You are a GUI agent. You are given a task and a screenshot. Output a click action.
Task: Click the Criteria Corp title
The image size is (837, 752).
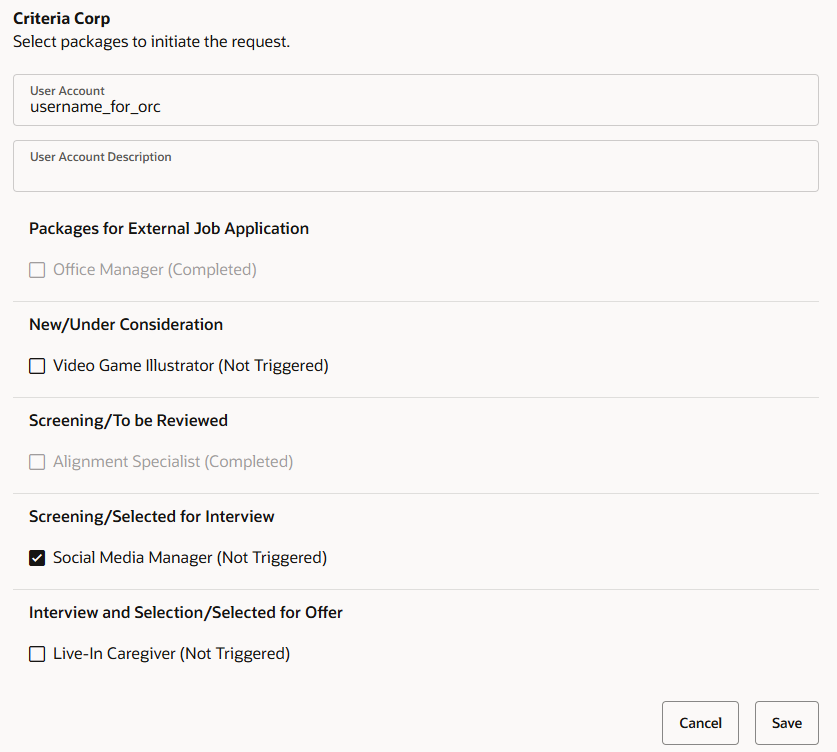point(61,19)
